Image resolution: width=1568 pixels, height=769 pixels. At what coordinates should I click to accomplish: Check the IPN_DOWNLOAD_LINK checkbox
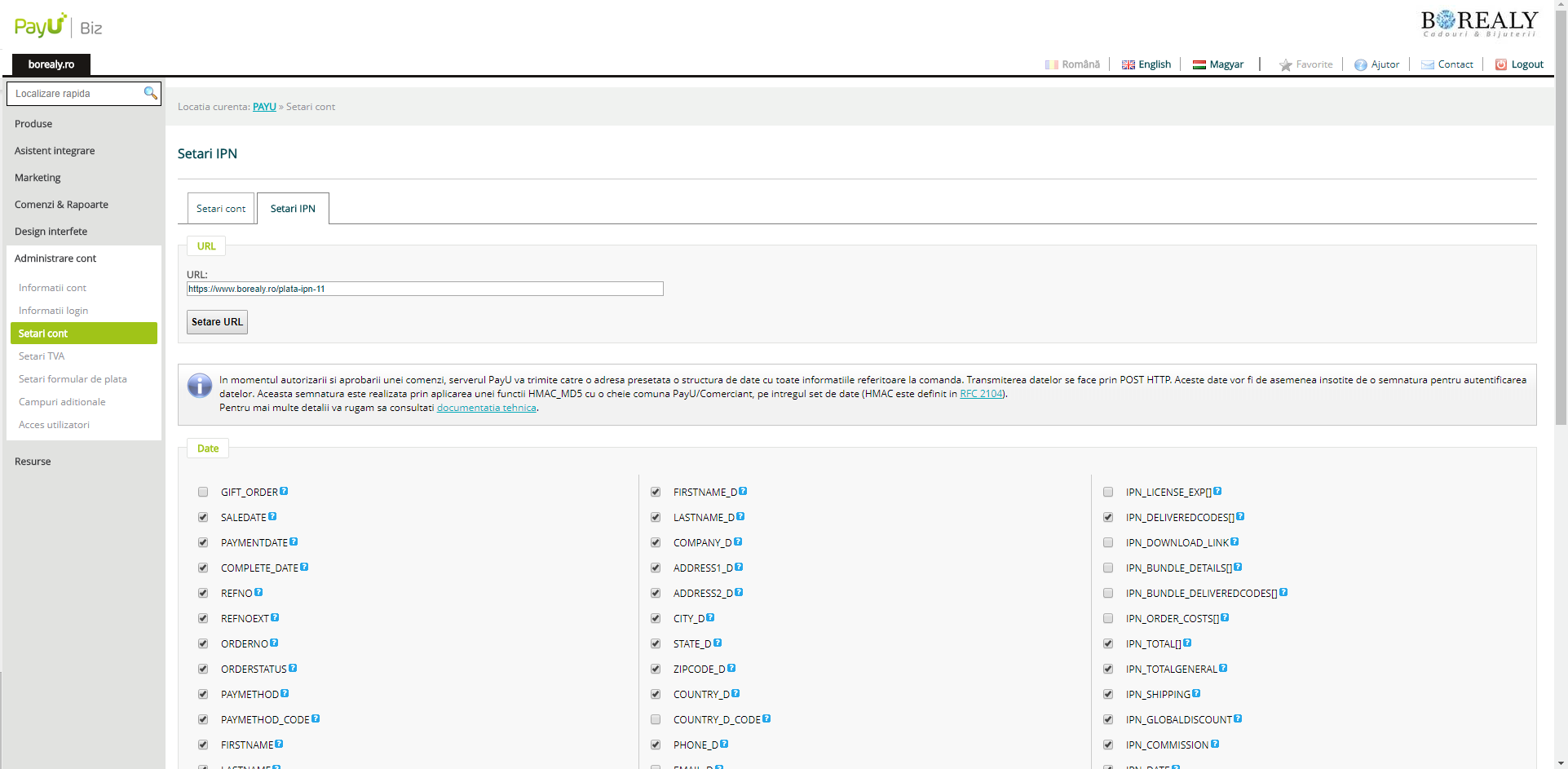[x=1108, y=542]
